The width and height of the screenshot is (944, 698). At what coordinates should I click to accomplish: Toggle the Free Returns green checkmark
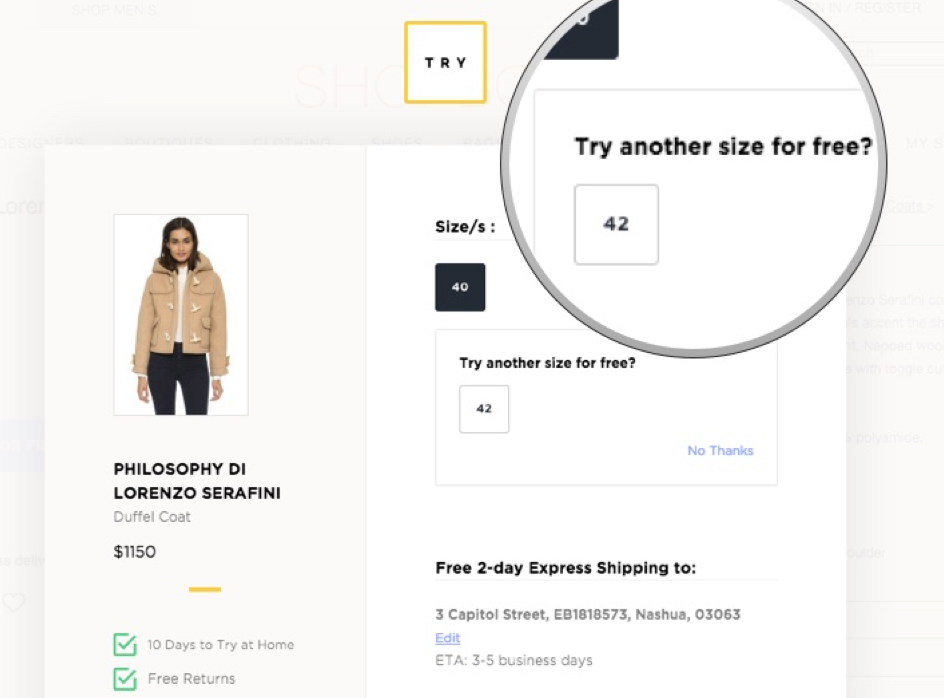point(125,679)
